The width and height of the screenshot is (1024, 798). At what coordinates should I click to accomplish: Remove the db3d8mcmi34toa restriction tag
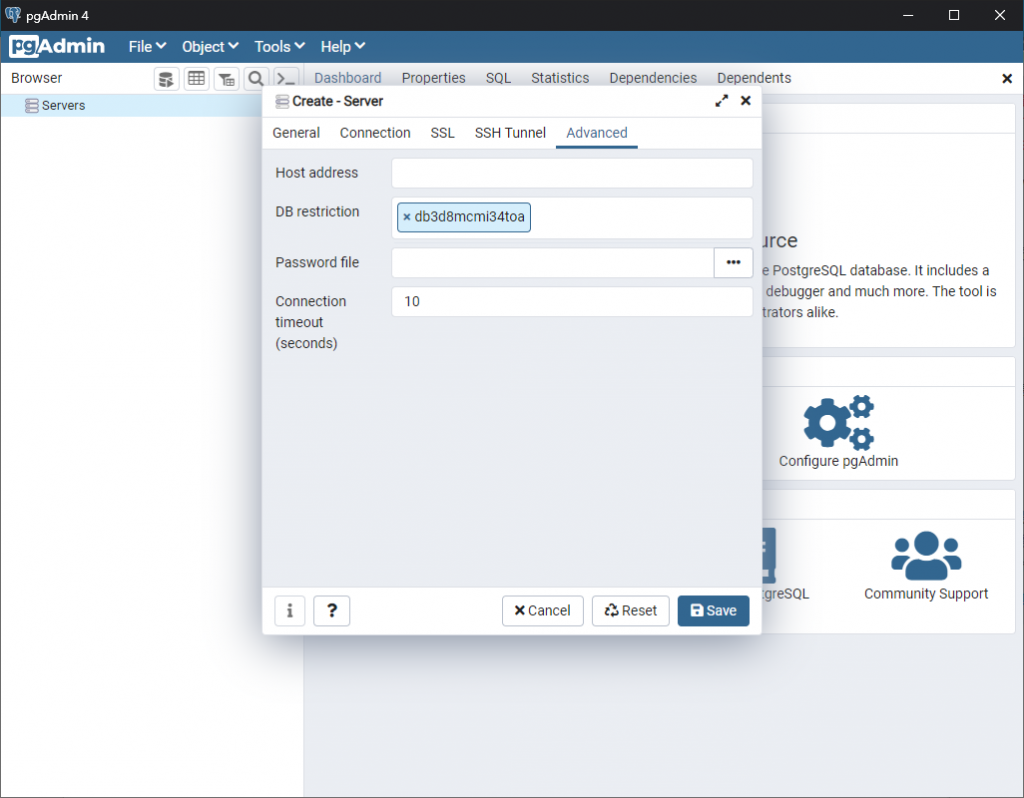point(406,217)
